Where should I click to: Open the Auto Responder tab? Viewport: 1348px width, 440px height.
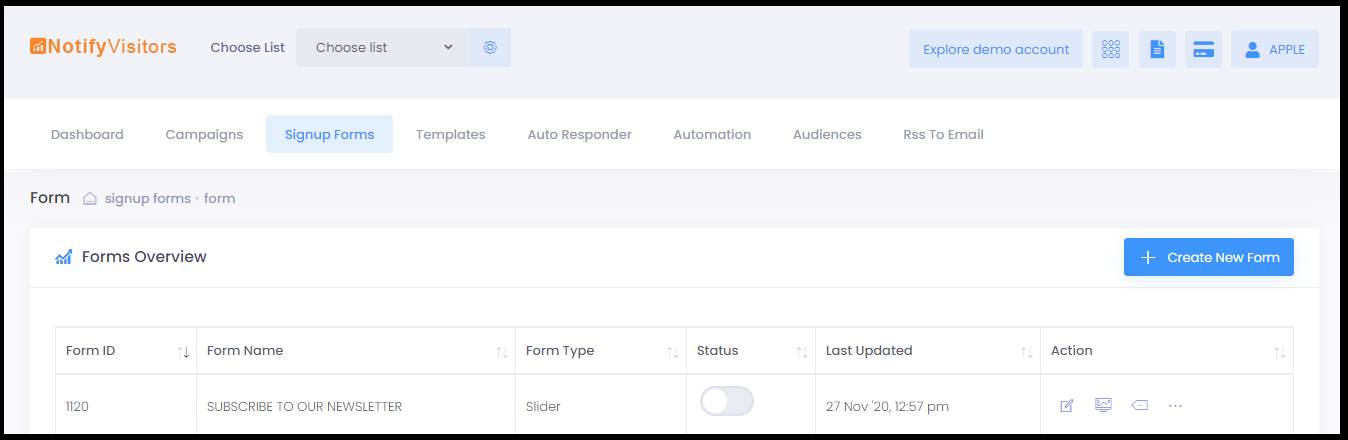click(x=580, y=134)
